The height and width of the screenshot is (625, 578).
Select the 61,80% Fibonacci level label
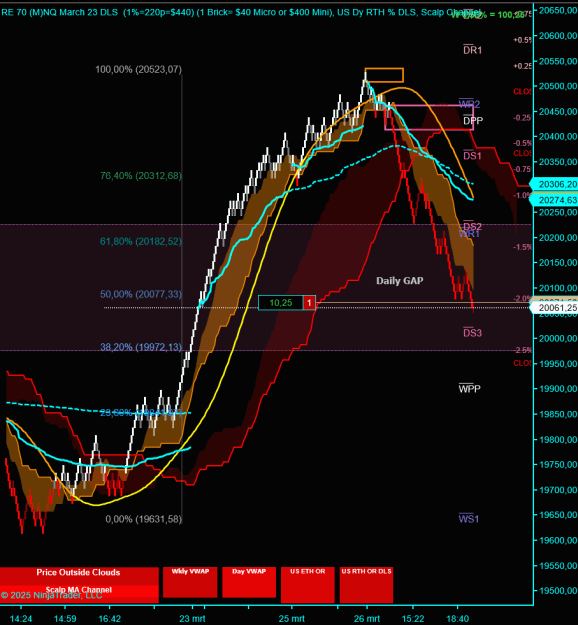(x=141, y=242)
